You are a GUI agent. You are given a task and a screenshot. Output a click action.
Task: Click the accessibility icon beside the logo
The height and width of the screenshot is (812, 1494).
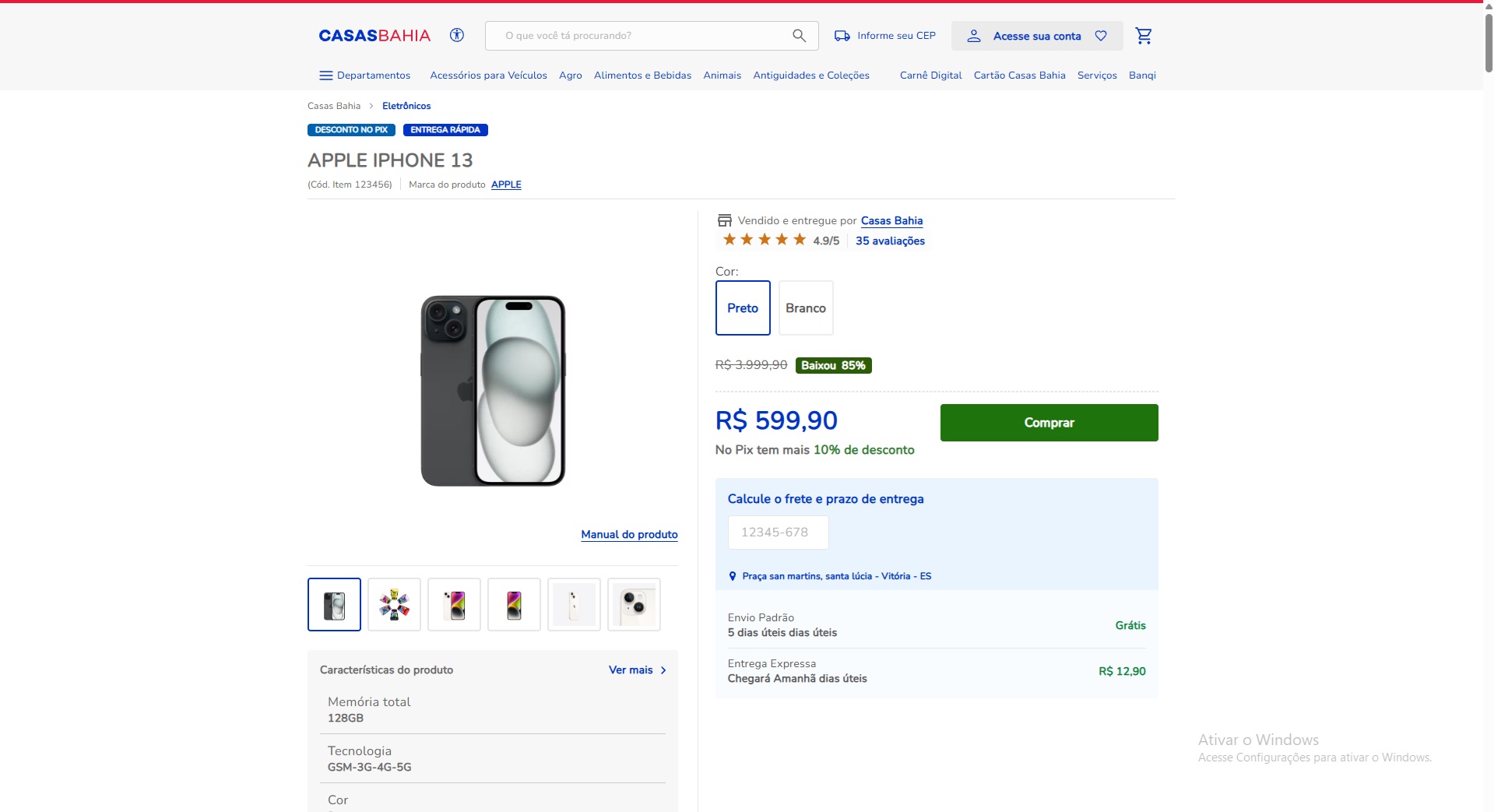(x=457, y=35)
